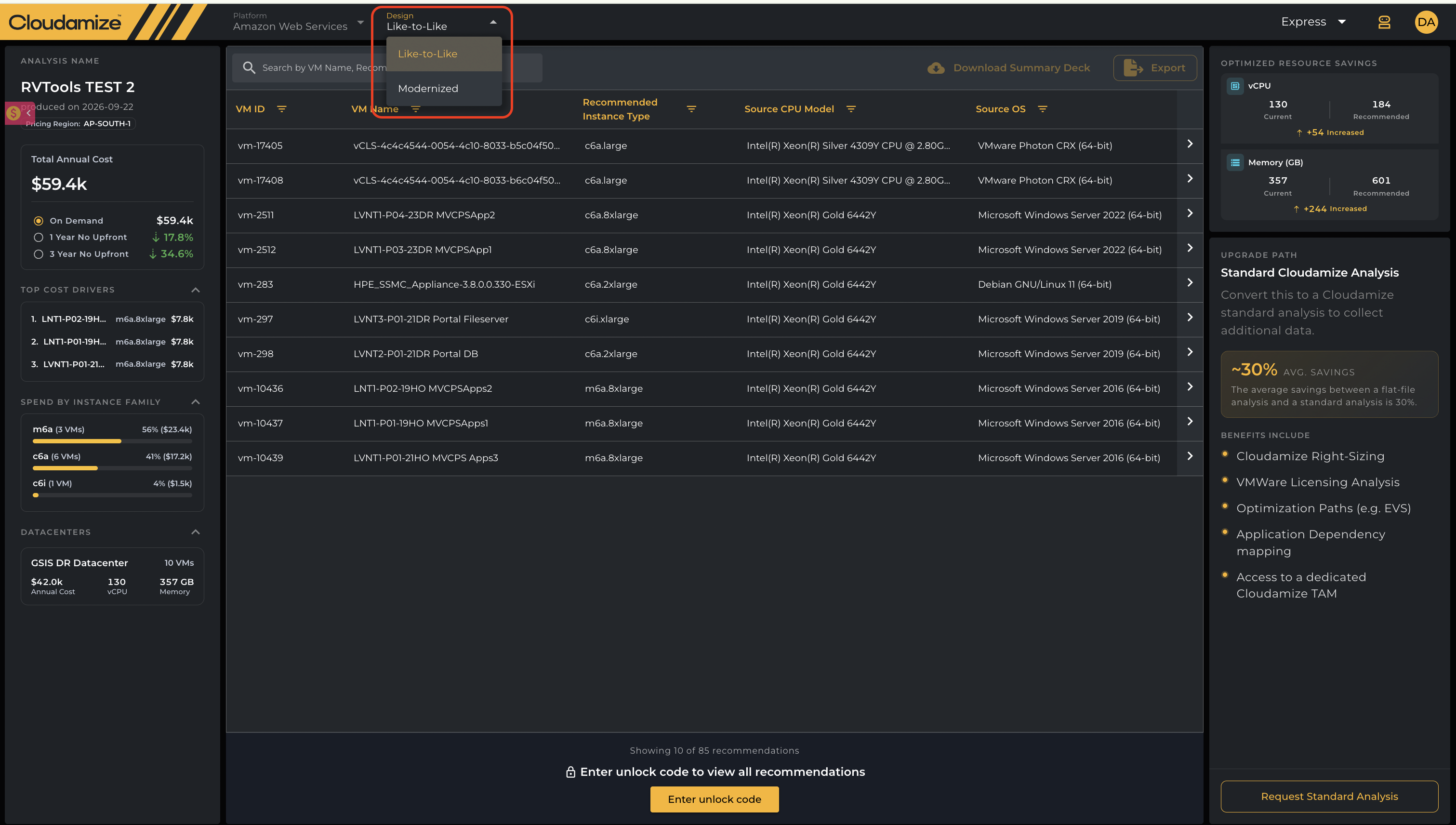Viewport: 1456px width, 825px height.
Task: Select 1 Year No Upfront pricing
Action: [39, 238]
